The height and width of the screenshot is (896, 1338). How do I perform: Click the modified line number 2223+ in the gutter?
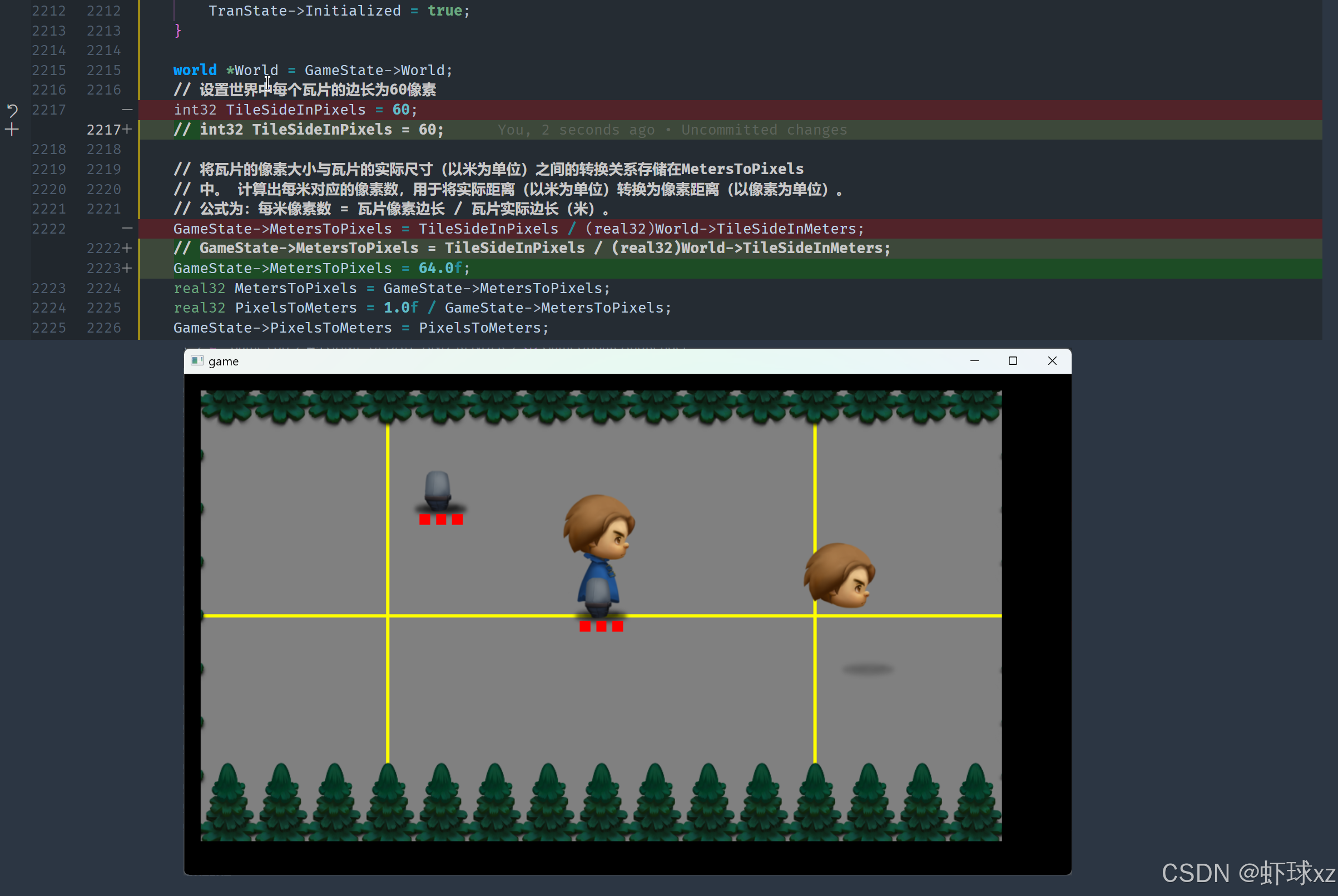click(x=109, y=268)
